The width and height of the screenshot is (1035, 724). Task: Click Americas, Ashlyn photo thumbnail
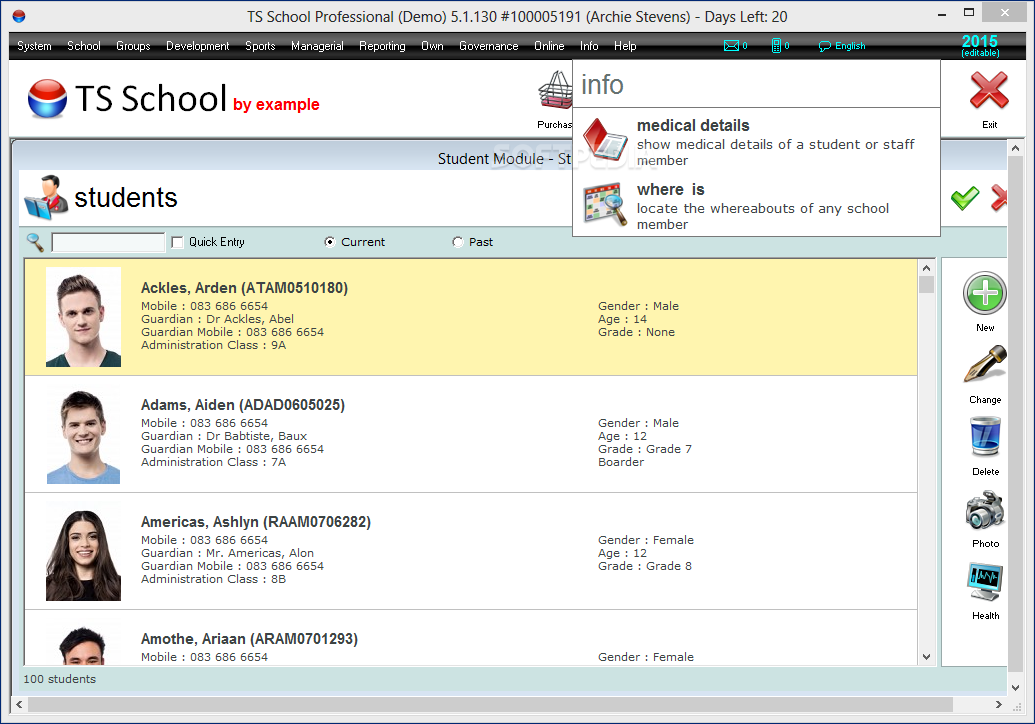(x=83, y=551)
